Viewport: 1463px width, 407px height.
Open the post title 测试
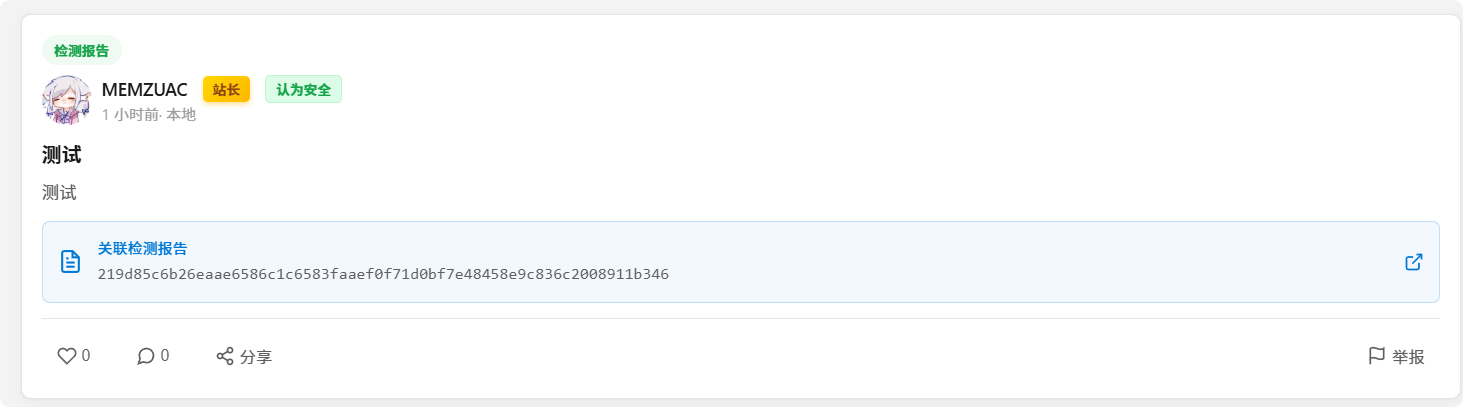point(62,155)
